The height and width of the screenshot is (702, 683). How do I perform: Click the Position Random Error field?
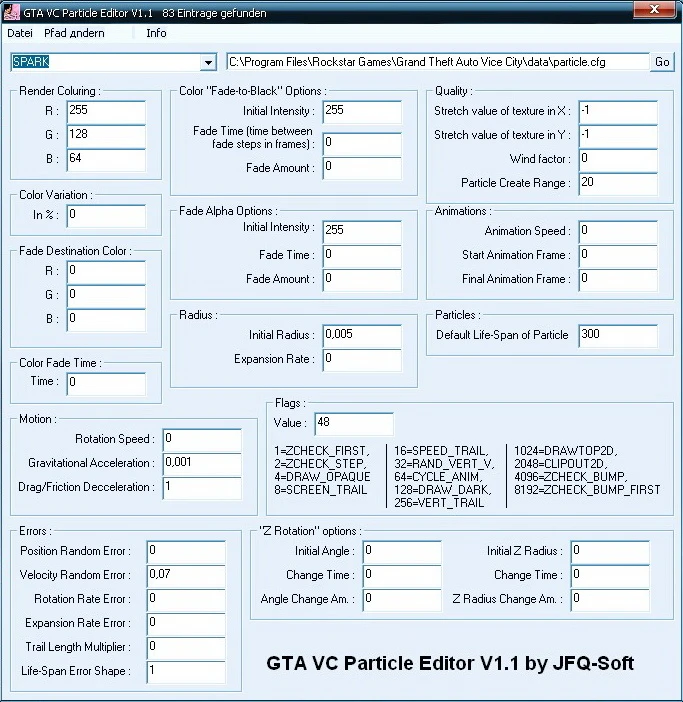[186, 552]
